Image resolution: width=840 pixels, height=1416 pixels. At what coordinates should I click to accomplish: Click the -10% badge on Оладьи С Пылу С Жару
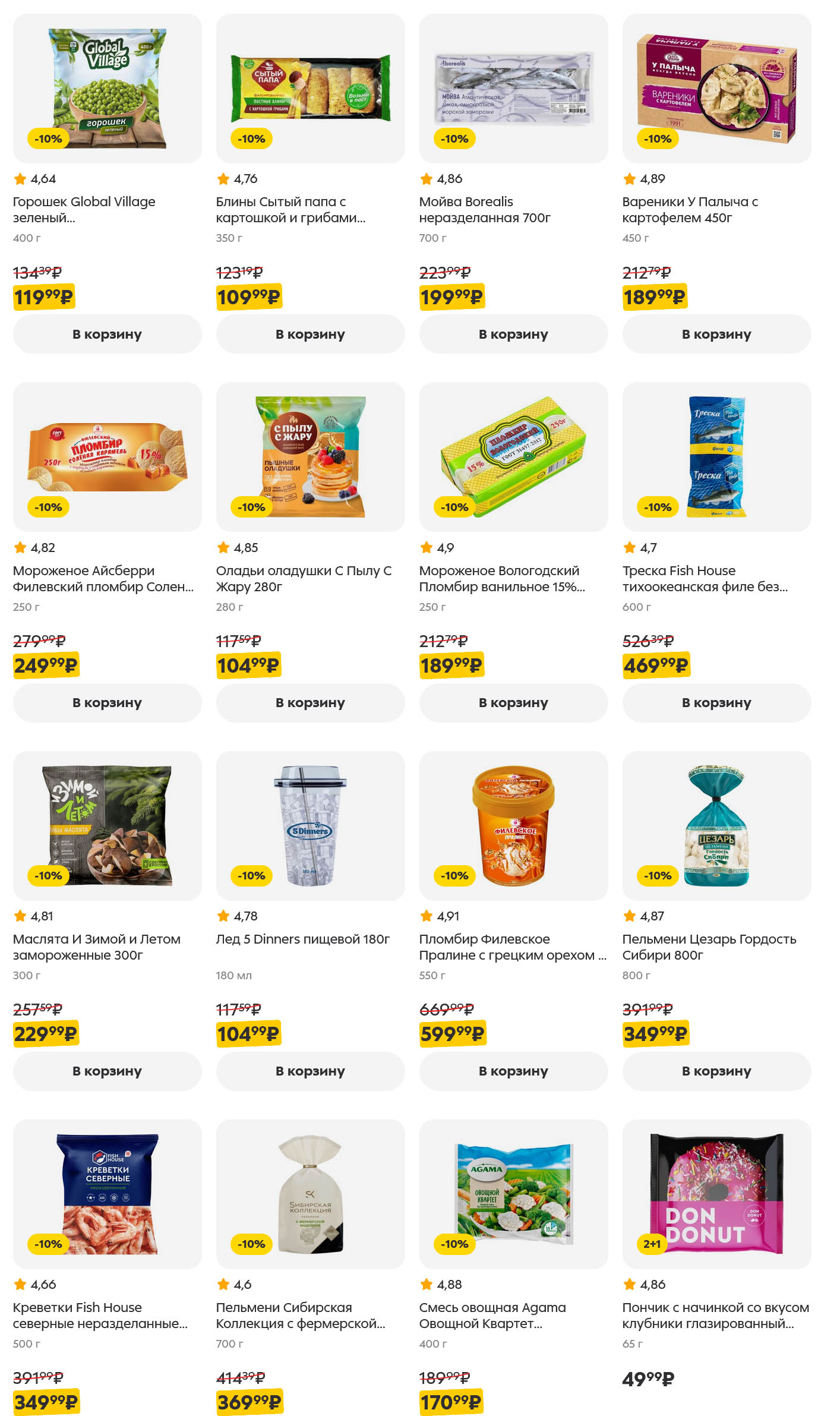point(251,507)
